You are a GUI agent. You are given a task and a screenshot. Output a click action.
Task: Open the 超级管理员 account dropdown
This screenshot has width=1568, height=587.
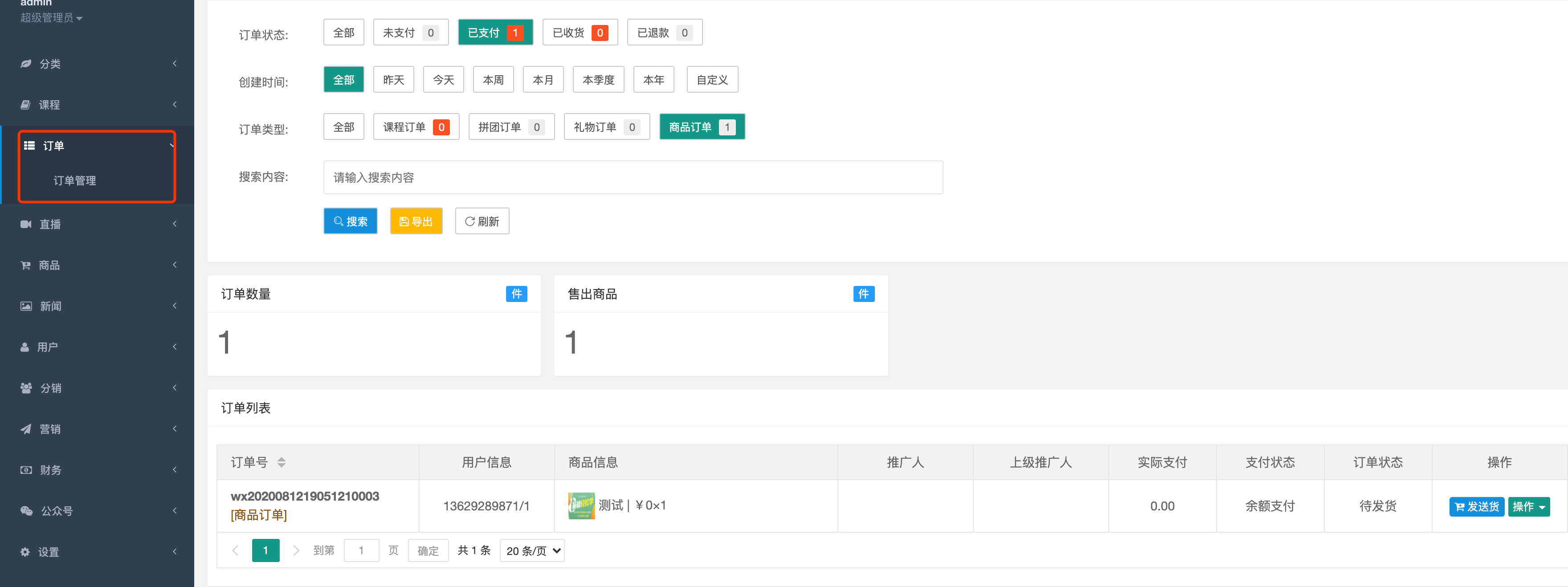[51, 18]
